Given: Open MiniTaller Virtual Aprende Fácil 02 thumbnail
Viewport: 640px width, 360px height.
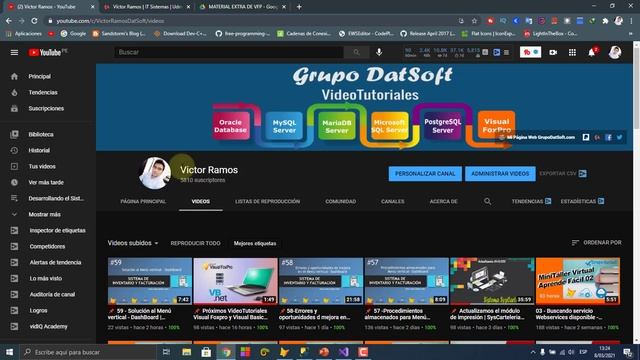Looking at the screenshot, I should (x=578, y=281).
